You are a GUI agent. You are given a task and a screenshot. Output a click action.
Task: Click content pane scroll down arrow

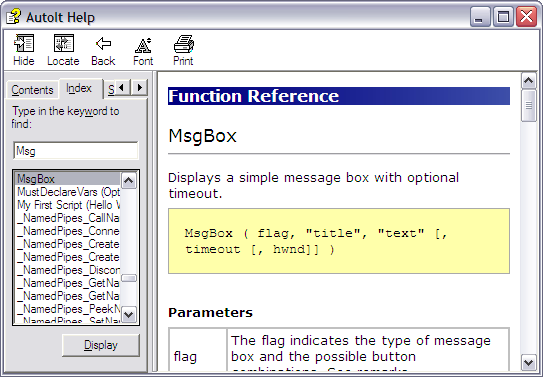(x=528, y=362)
